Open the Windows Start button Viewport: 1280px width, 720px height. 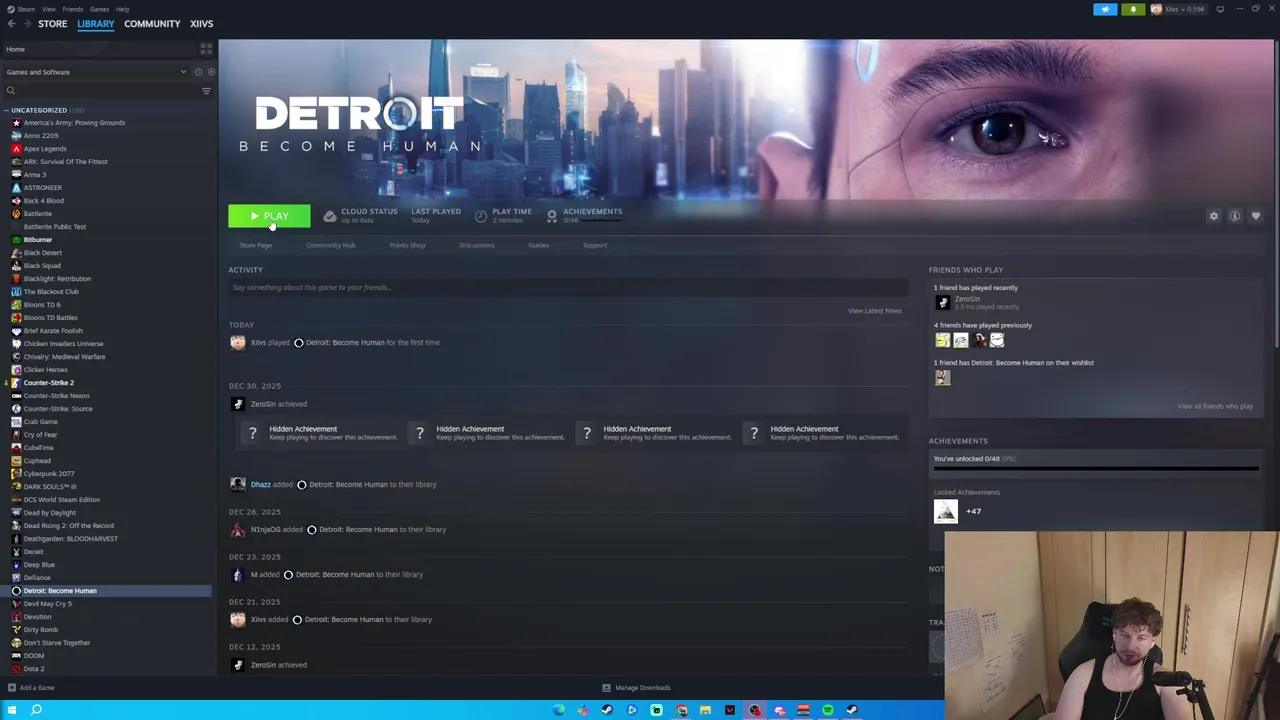[x=11, y=710]
